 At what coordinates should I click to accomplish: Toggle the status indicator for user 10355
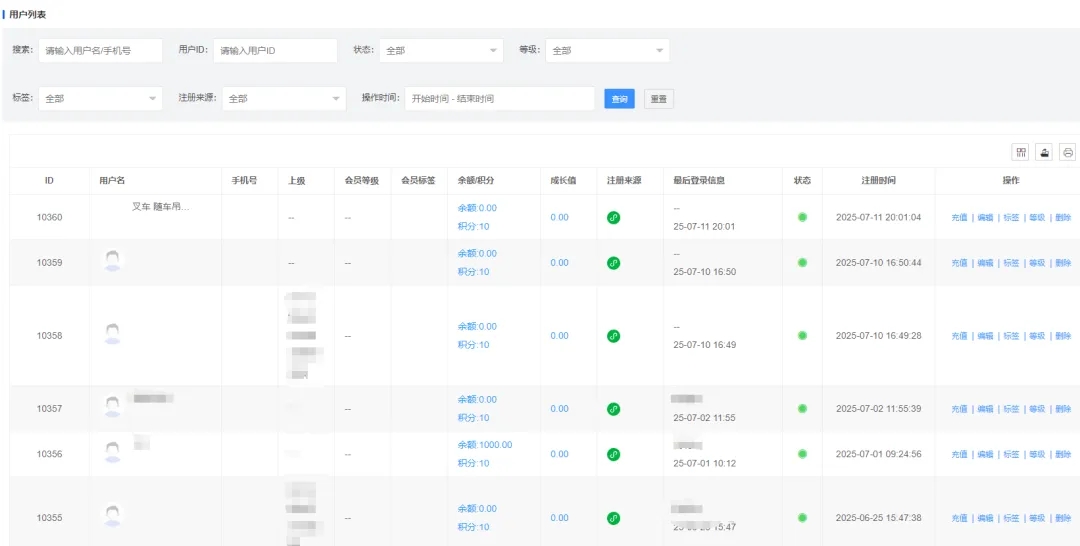pyautogui.click(x=802, y=518)
